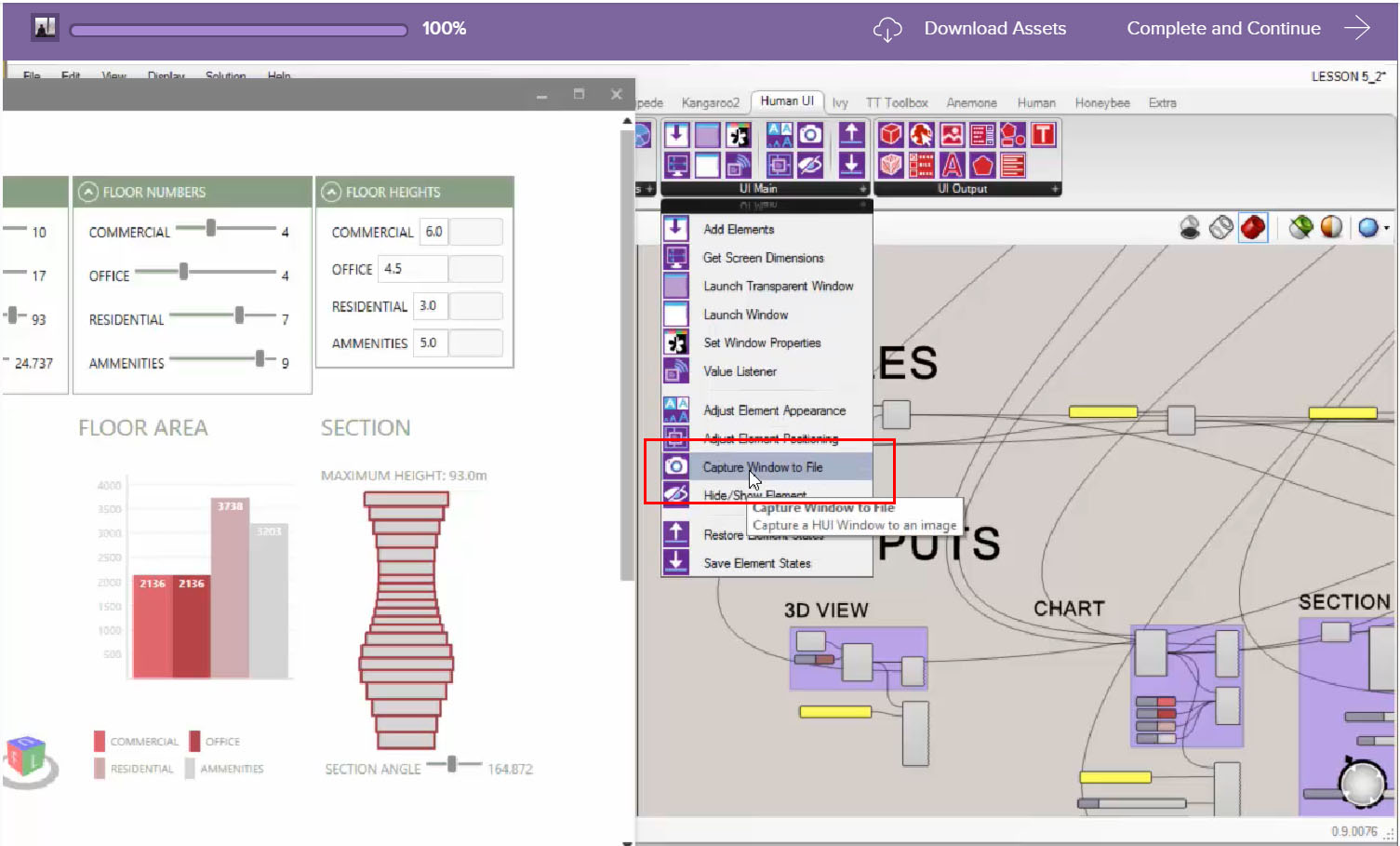
Task: Click the COMMERCIAL floor number slider handle
Action: click(211, 227)
